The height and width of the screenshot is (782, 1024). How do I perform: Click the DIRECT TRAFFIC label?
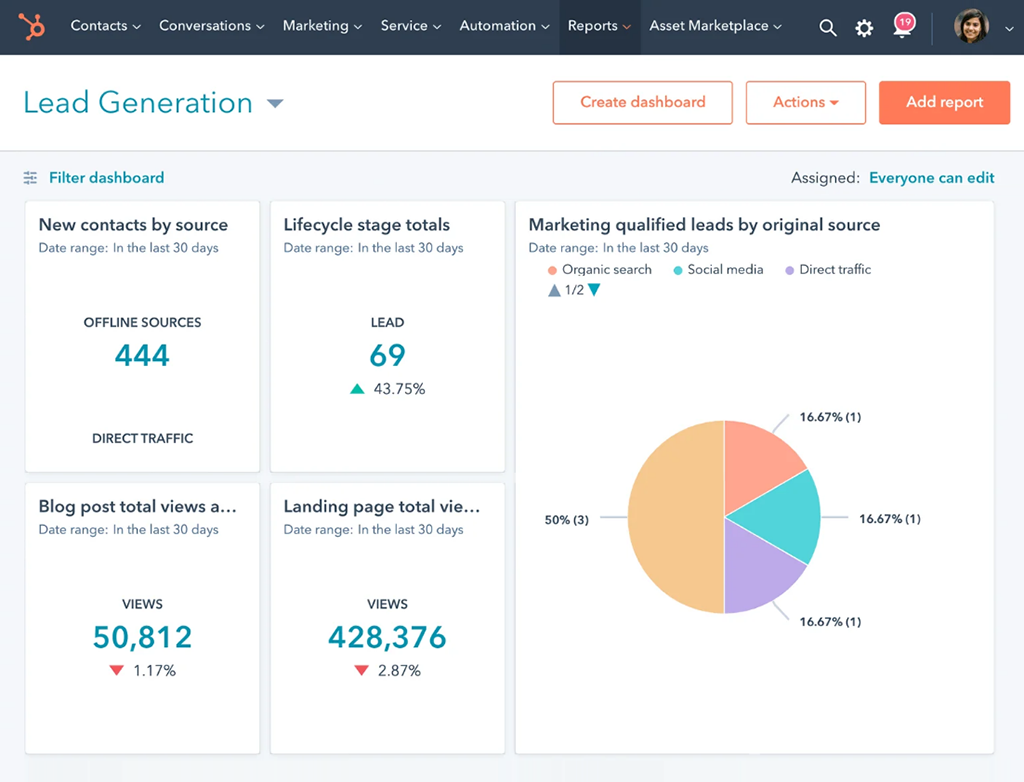pyautogui.click(x=142, y=438)
